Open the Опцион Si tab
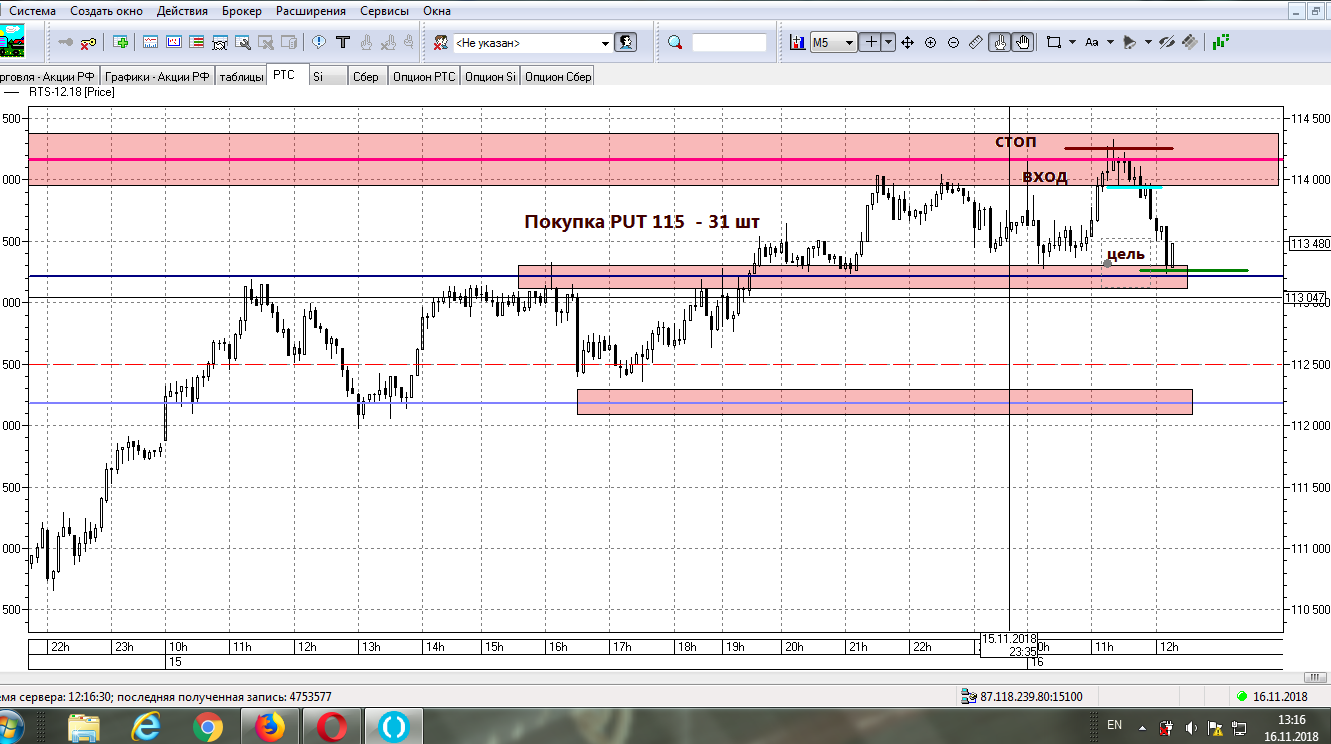1331x744 pixels. tap(490, 77)
